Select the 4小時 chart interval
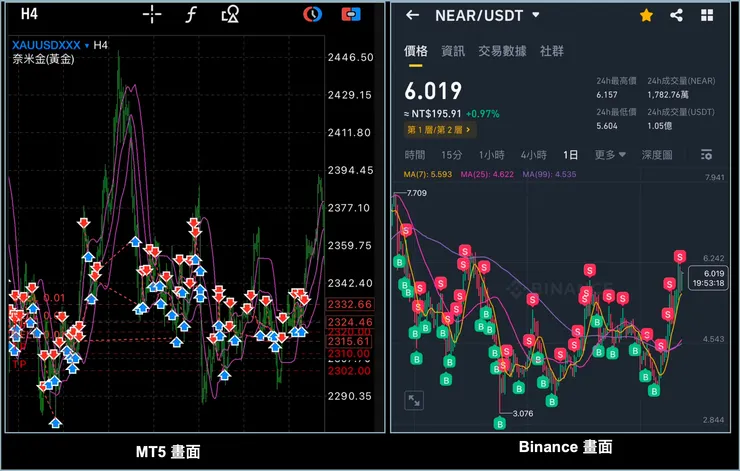 (x=533, y=155)
